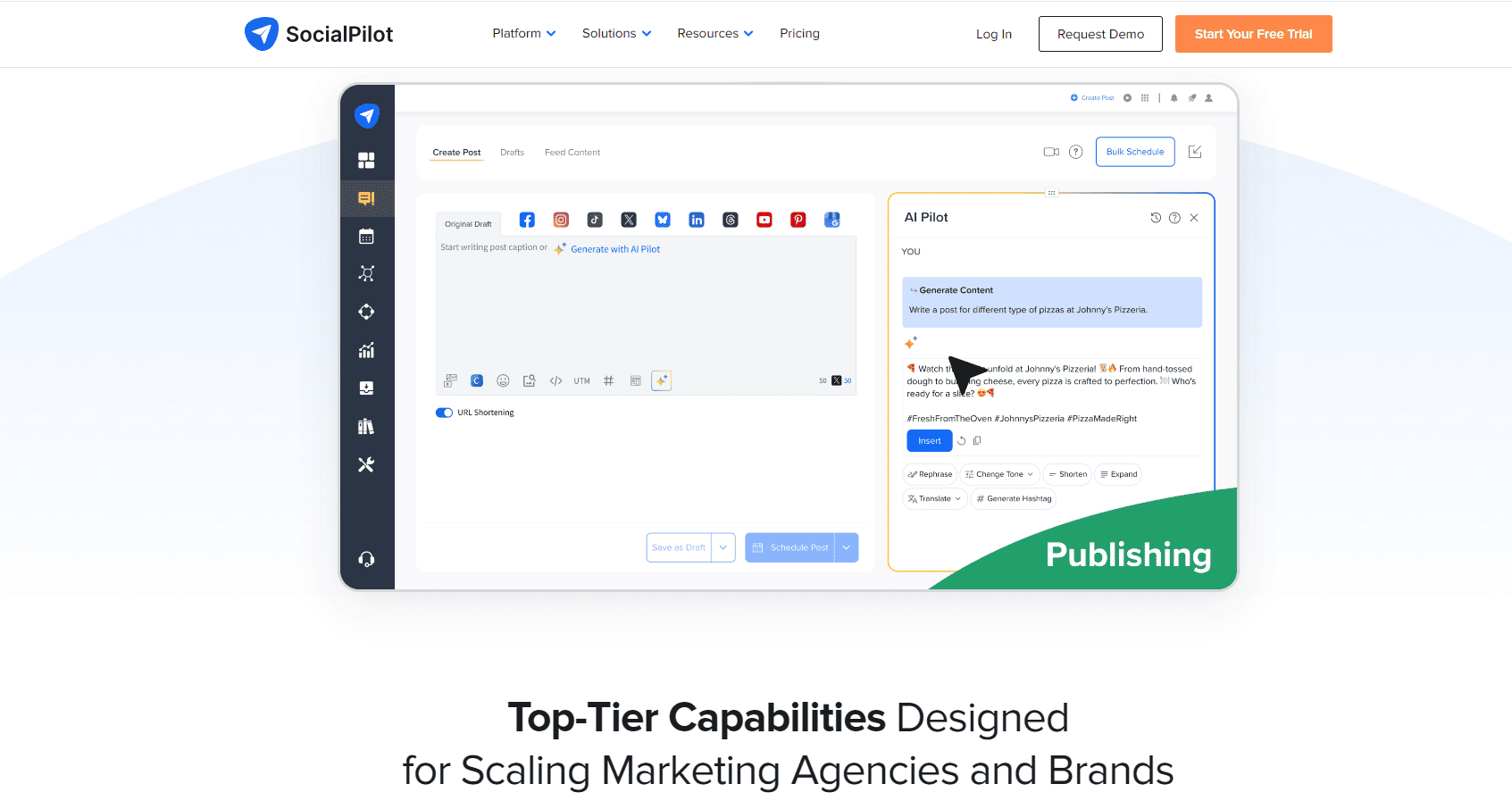Image resolution: width=1512 pixels, height=809 pixels.
Task: Open the Schedule Post dropdown arrow
Action: pyautogui.click(x=847, y=547)
